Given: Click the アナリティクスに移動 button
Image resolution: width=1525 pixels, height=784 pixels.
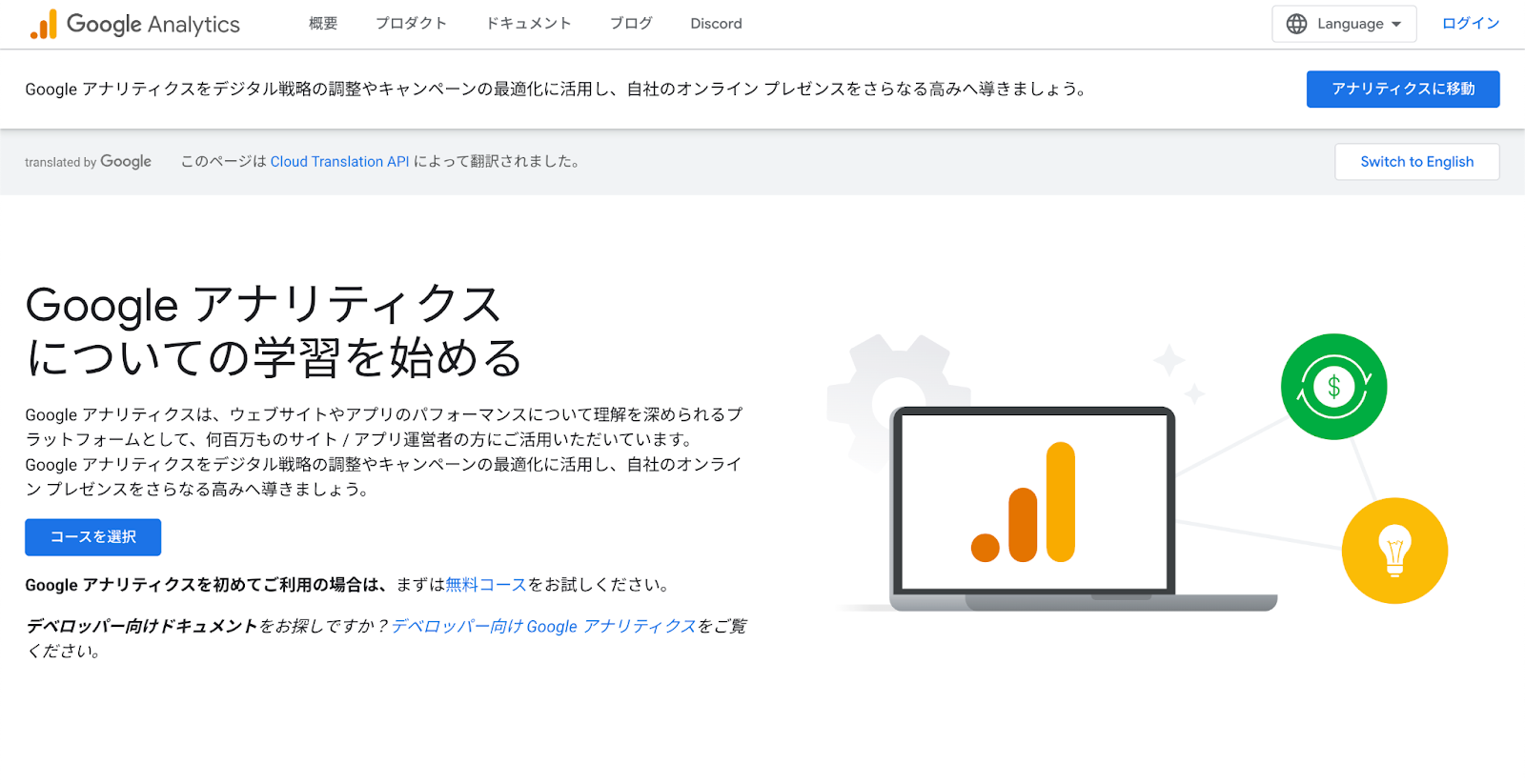Looking at the screenshot, I should (1403, 89).
